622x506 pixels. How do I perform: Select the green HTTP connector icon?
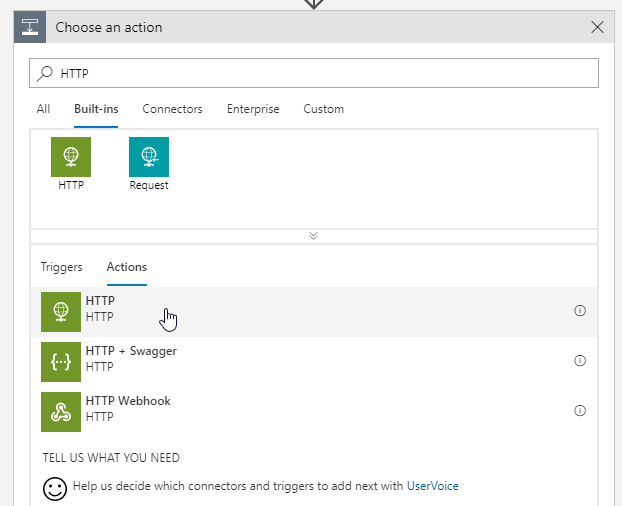pos(71,157)
